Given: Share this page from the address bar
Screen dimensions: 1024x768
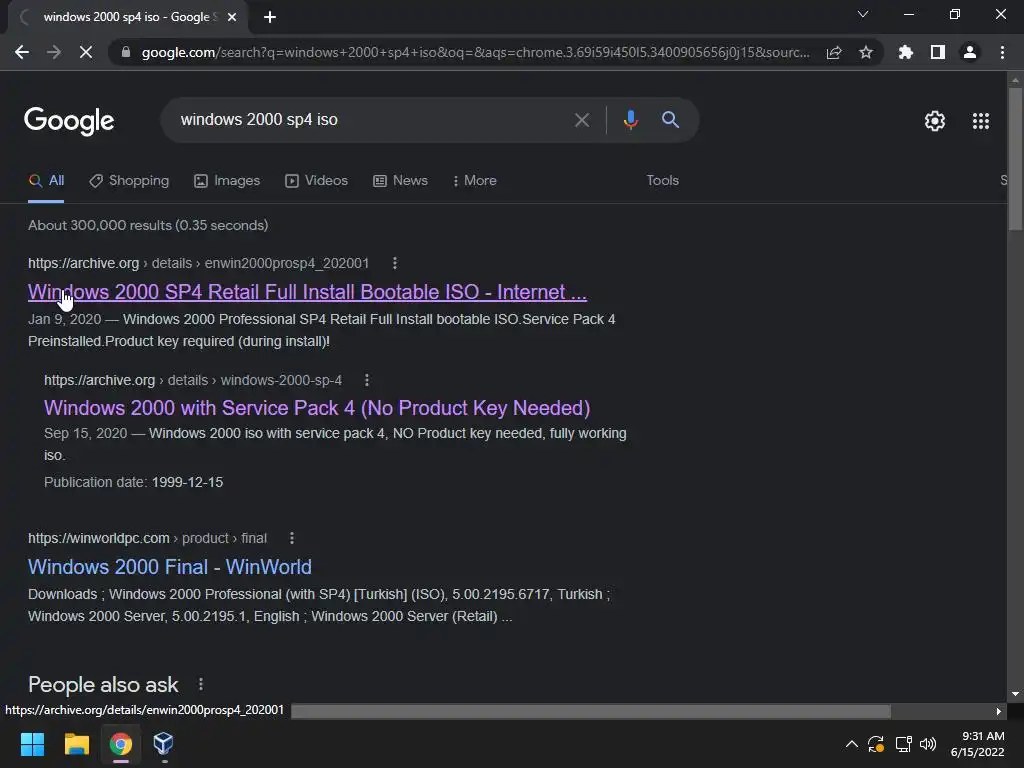Looking at the screenshot, I should pyautogui.click(x=834, y=52).
